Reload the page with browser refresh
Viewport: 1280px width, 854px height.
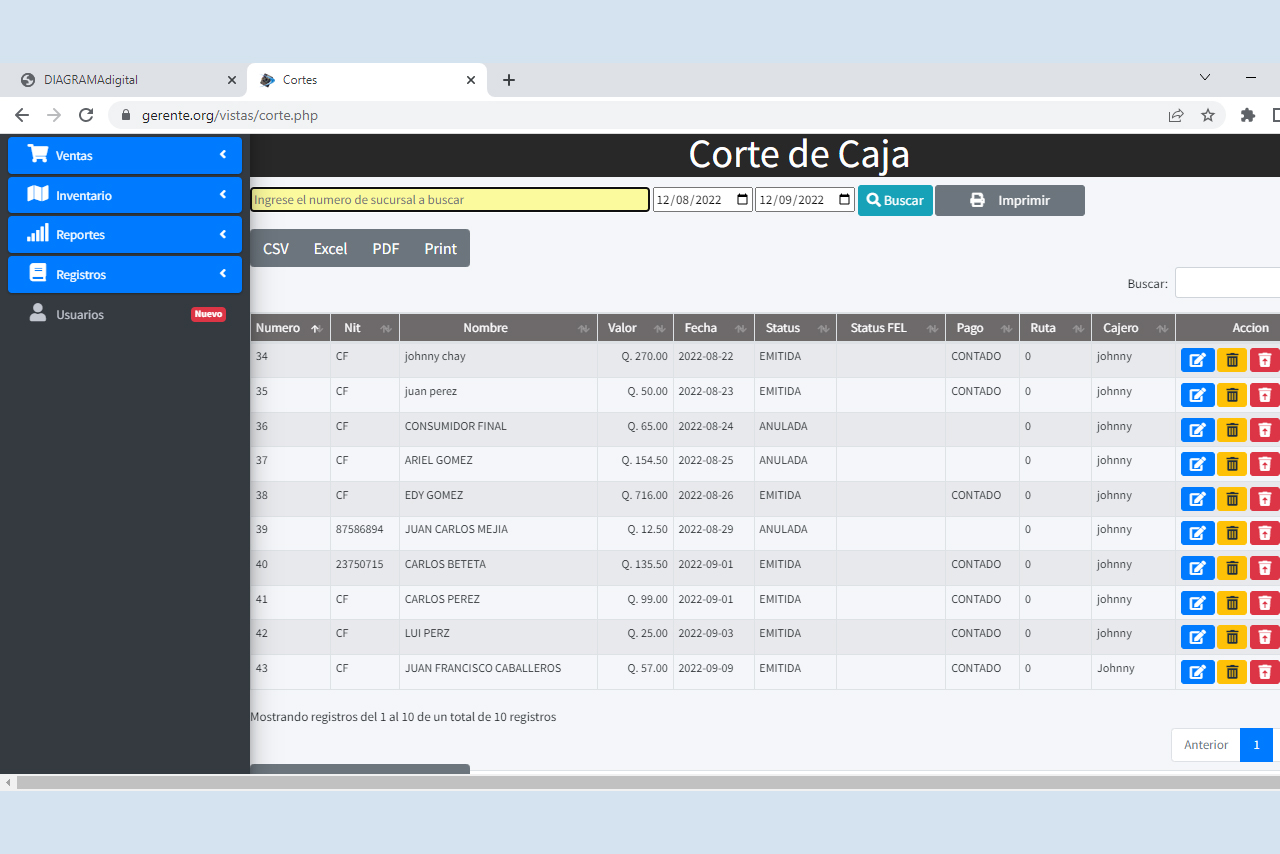[x=86, y=115]
